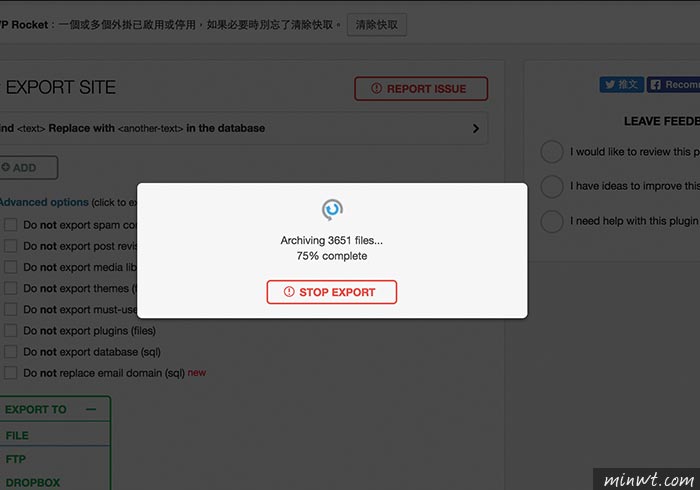Click the warning icon inside STOP EXPORT
The width and height of the screenshot is (700, 490).
289,292
